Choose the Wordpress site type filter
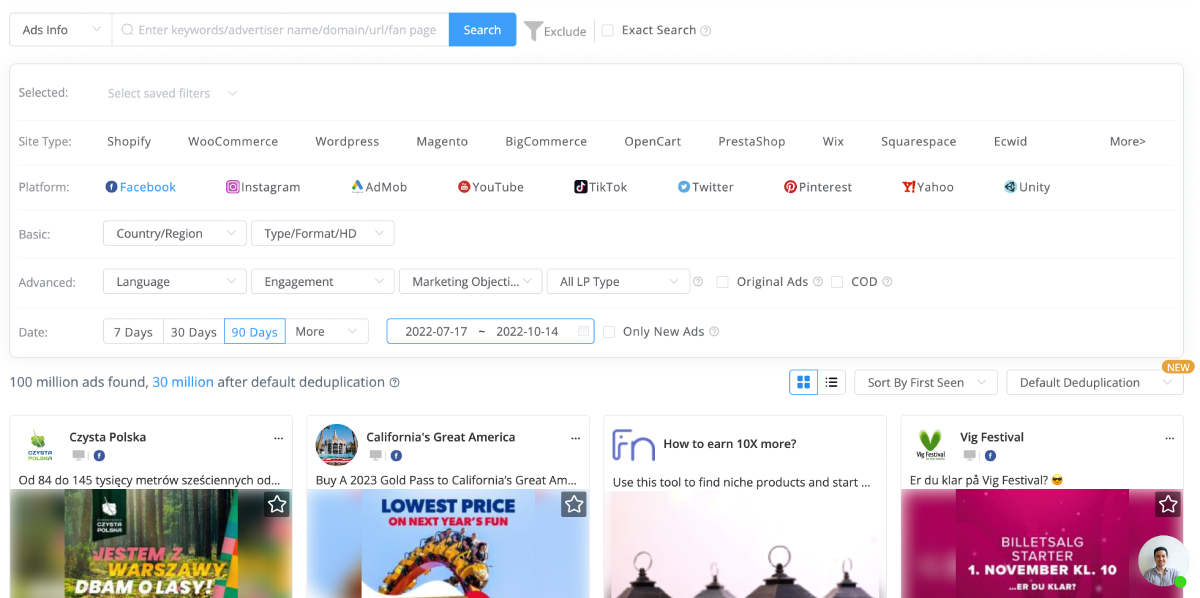The width and height of the screenshot is (1200, 598). (x=347, y=141)
